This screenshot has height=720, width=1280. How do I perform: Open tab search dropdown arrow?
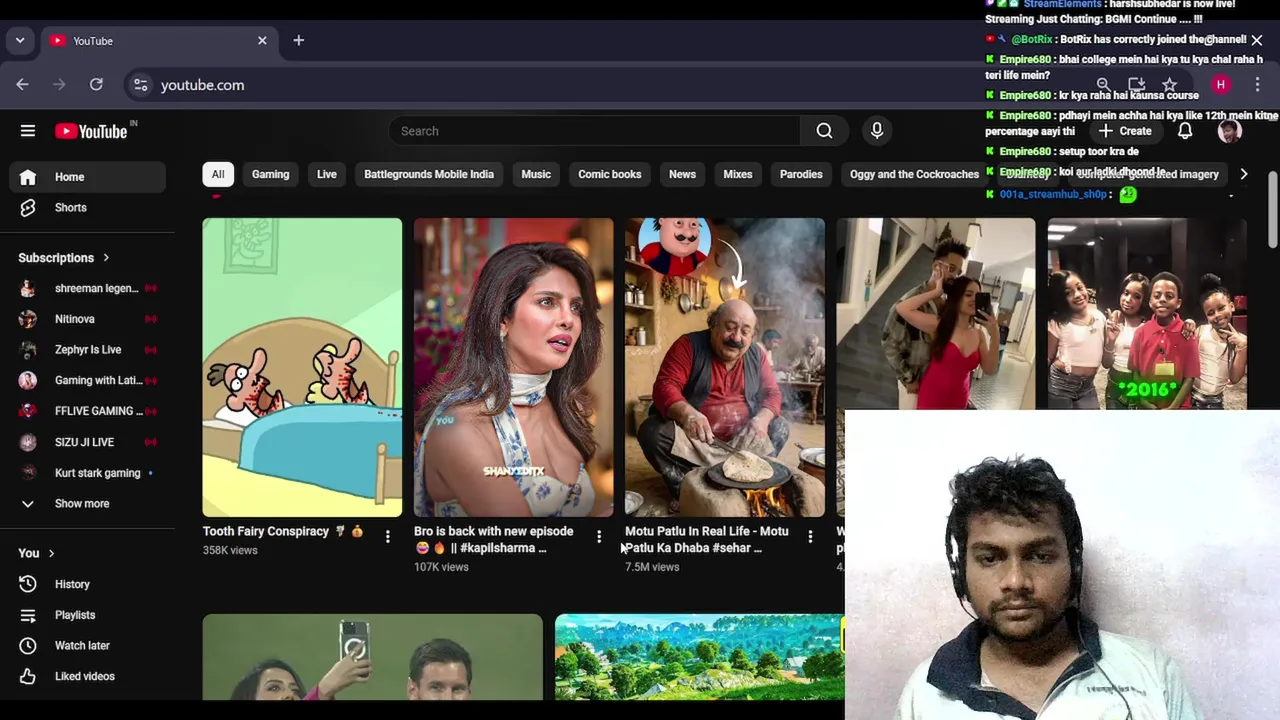point(20,41)
